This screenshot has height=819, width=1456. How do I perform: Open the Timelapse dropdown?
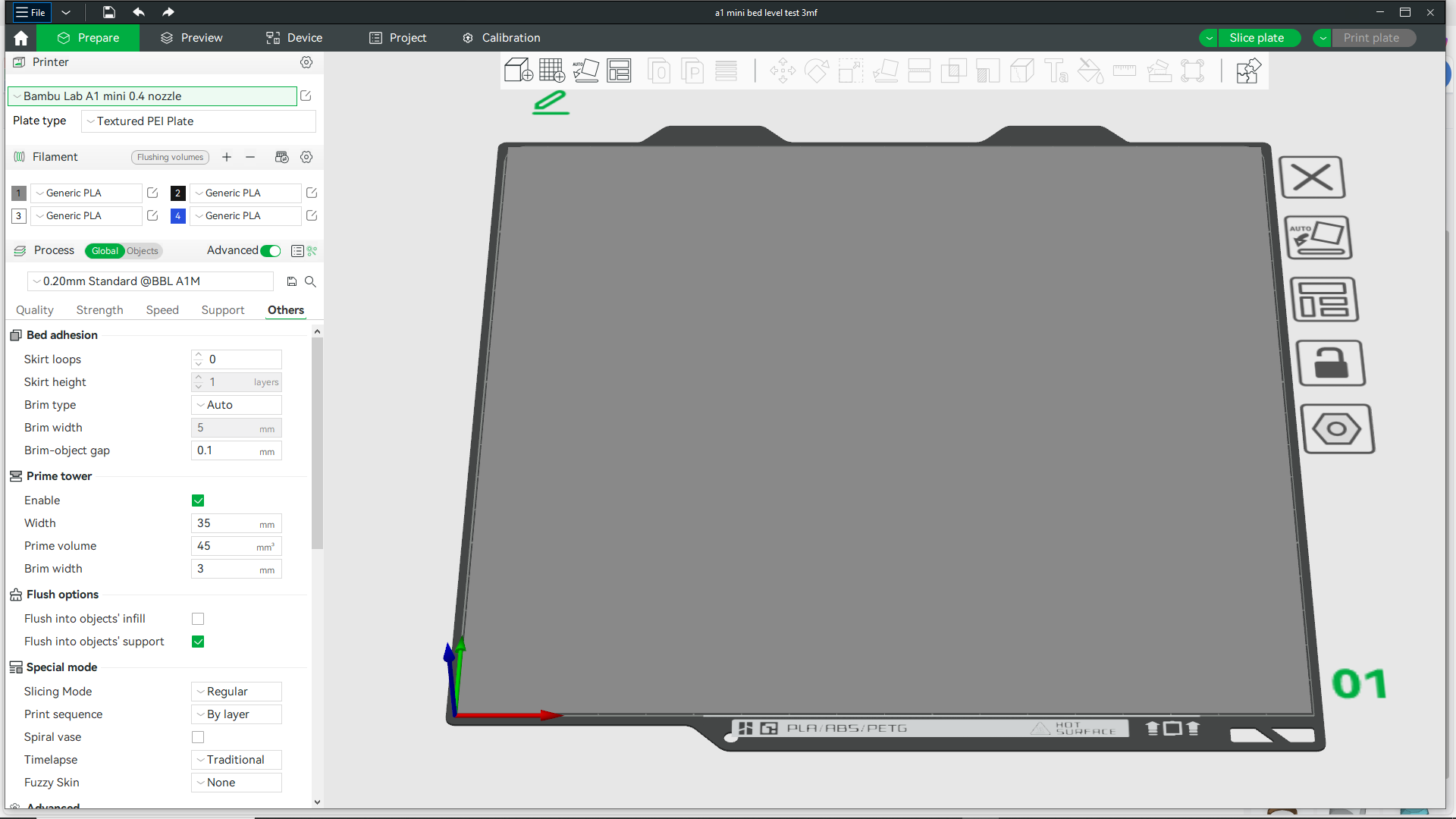tap(236, 760)
